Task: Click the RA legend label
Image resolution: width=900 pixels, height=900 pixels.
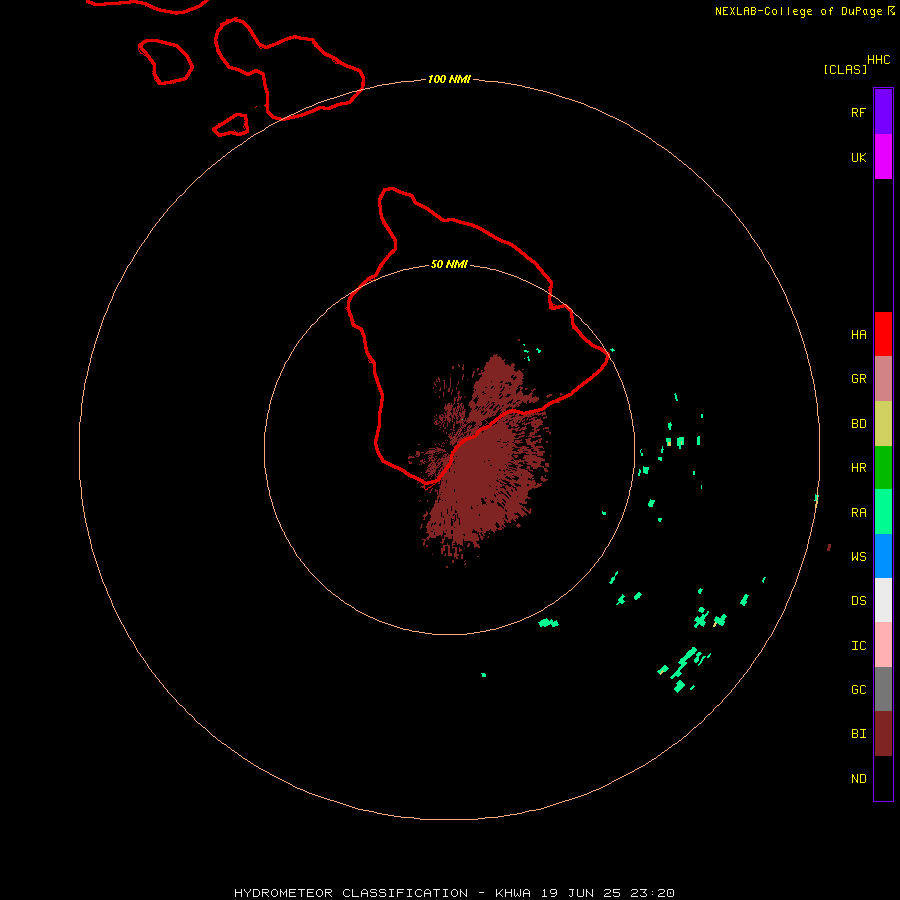Action: tap(858, 513)
